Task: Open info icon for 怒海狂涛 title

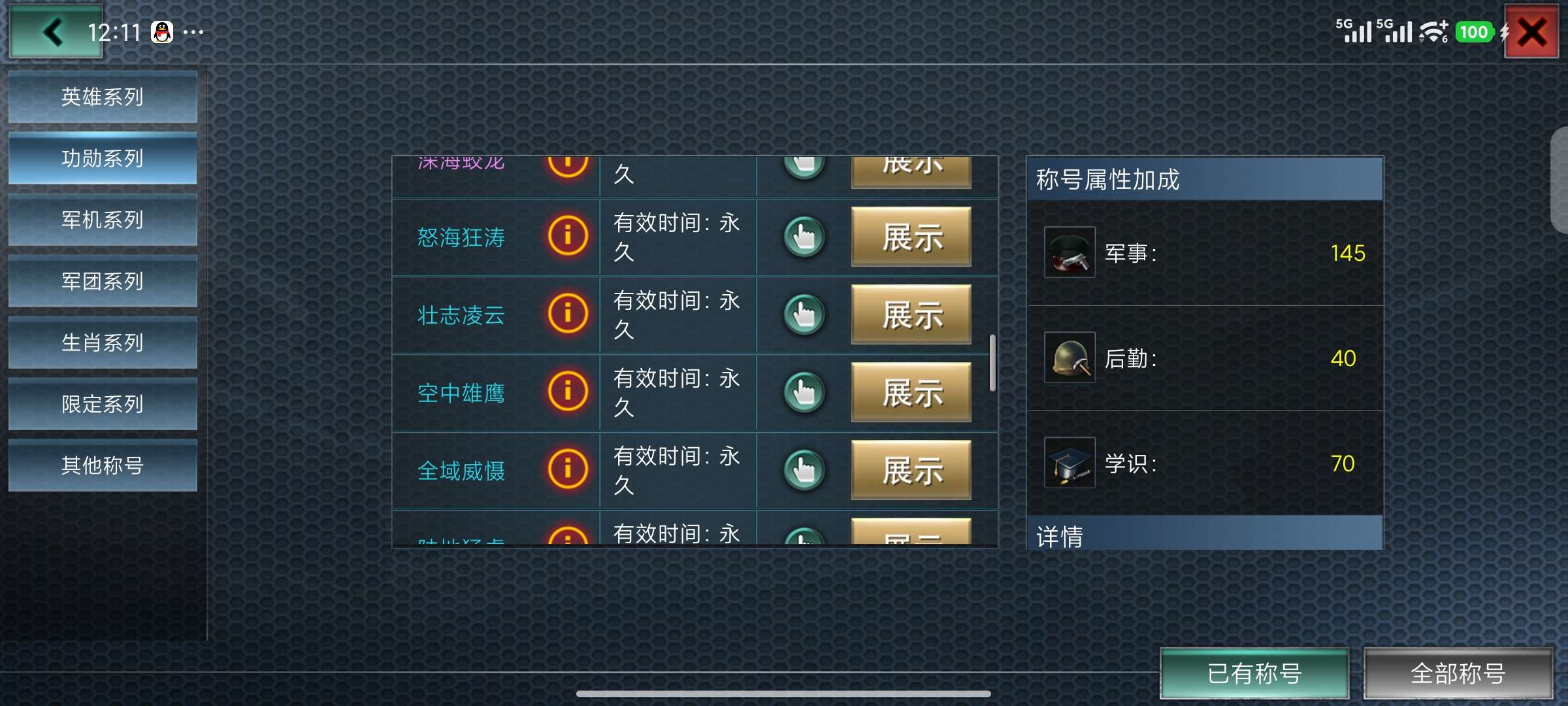Action: click(x=568, y=236)
